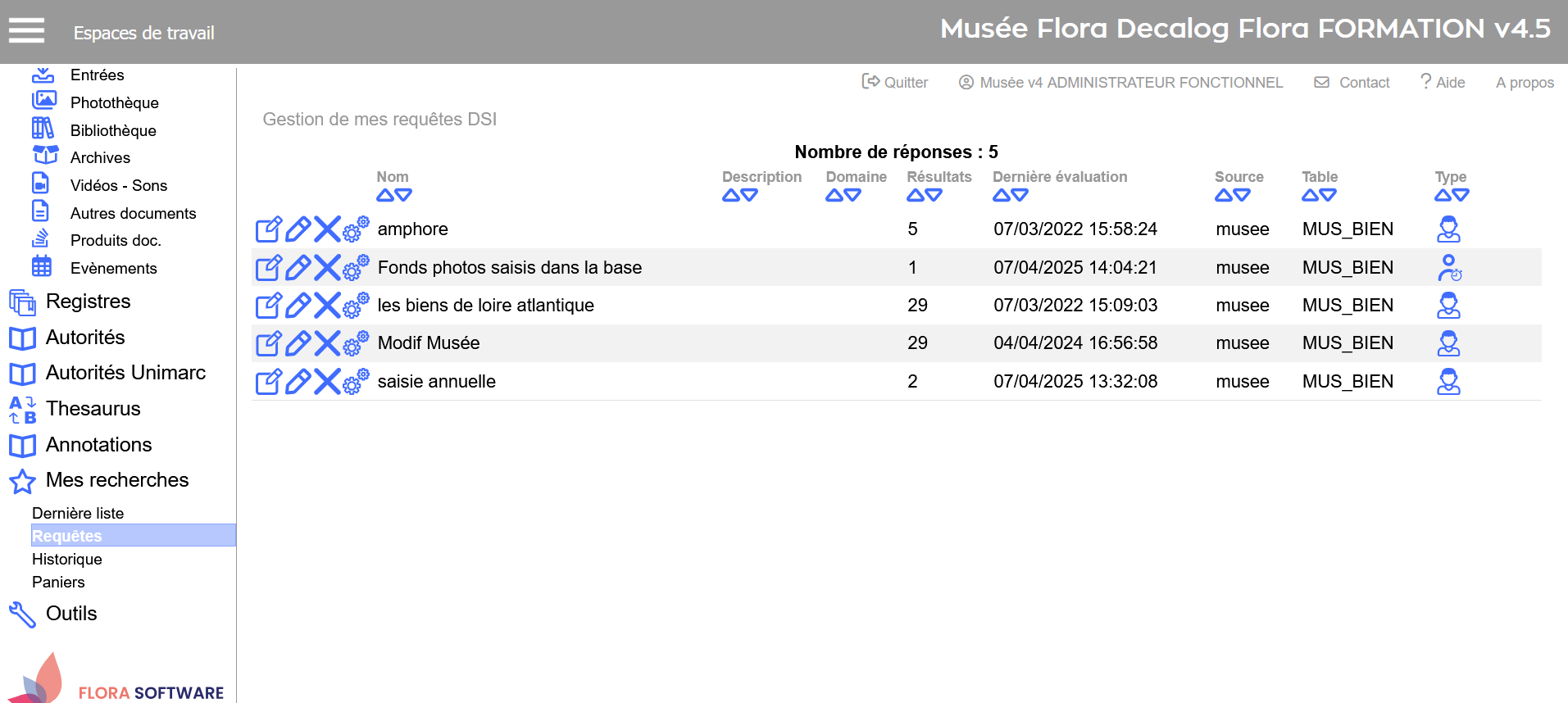The width and height of the screenshot is (1568, 703).
Task: Expand the Thesaurus section
Action: point(93,409)
